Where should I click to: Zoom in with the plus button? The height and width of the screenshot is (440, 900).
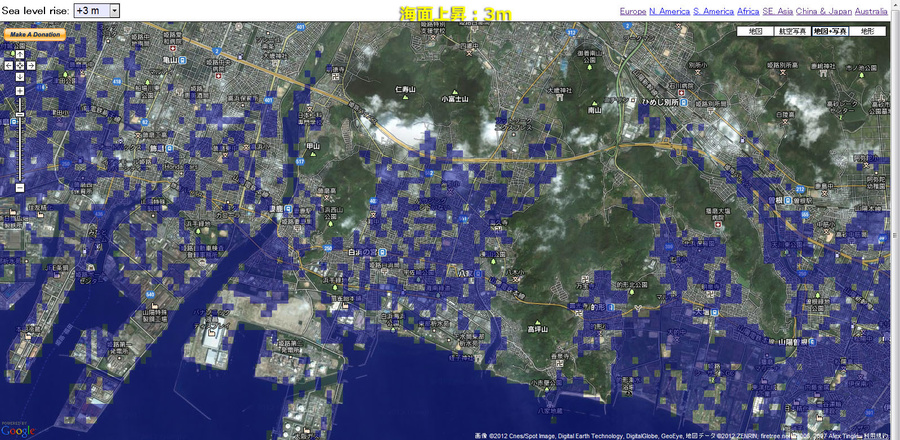tap(19, 90)
